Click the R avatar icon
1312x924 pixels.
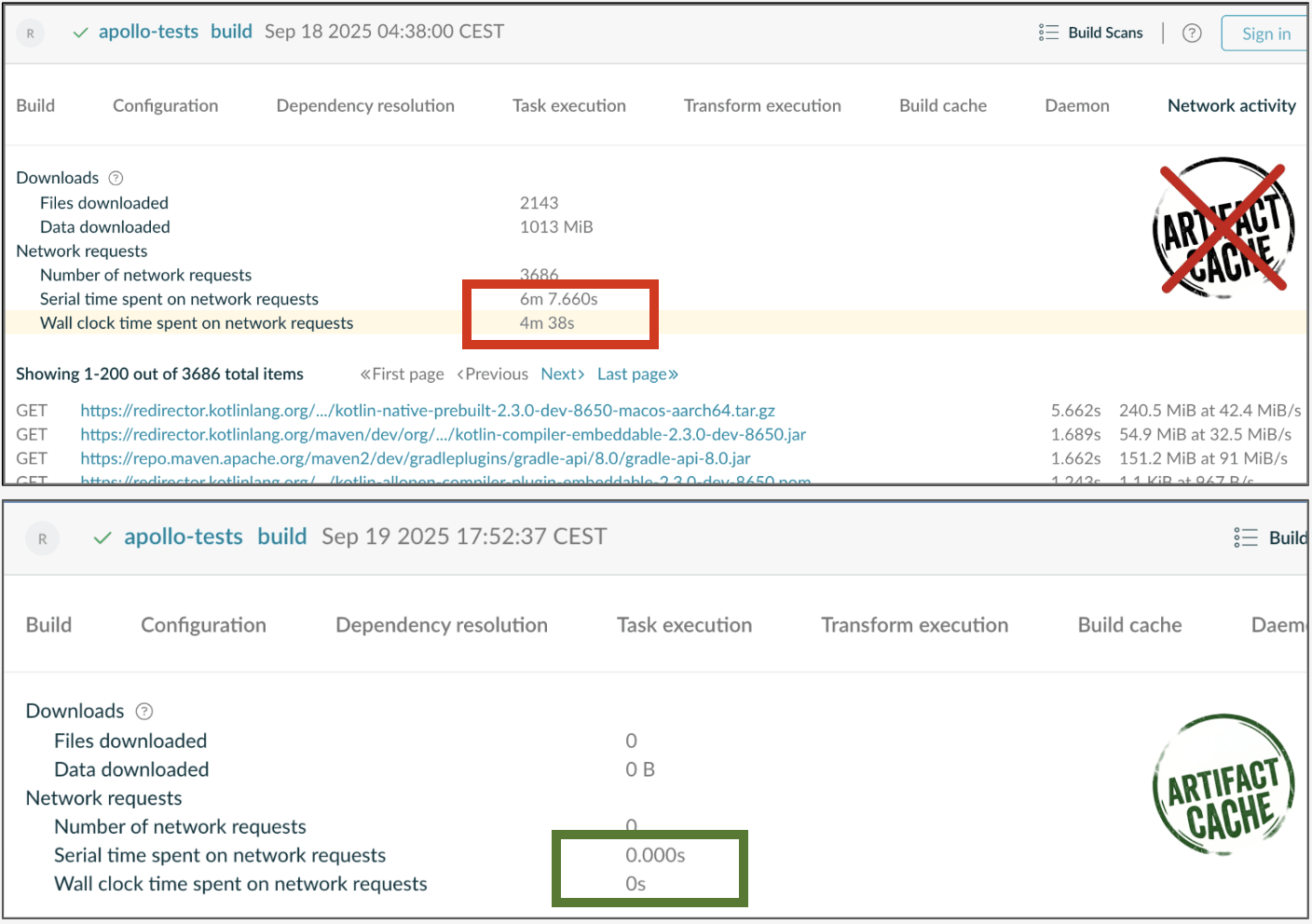(x=28, y=32)
